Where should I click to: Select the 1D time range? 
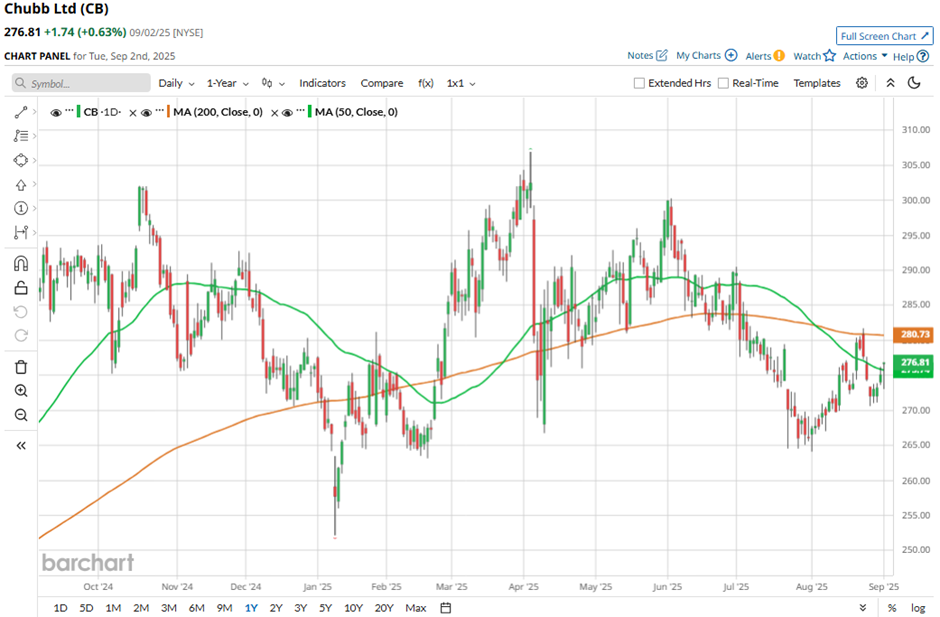pyautogui.click(x=60, y=607)
